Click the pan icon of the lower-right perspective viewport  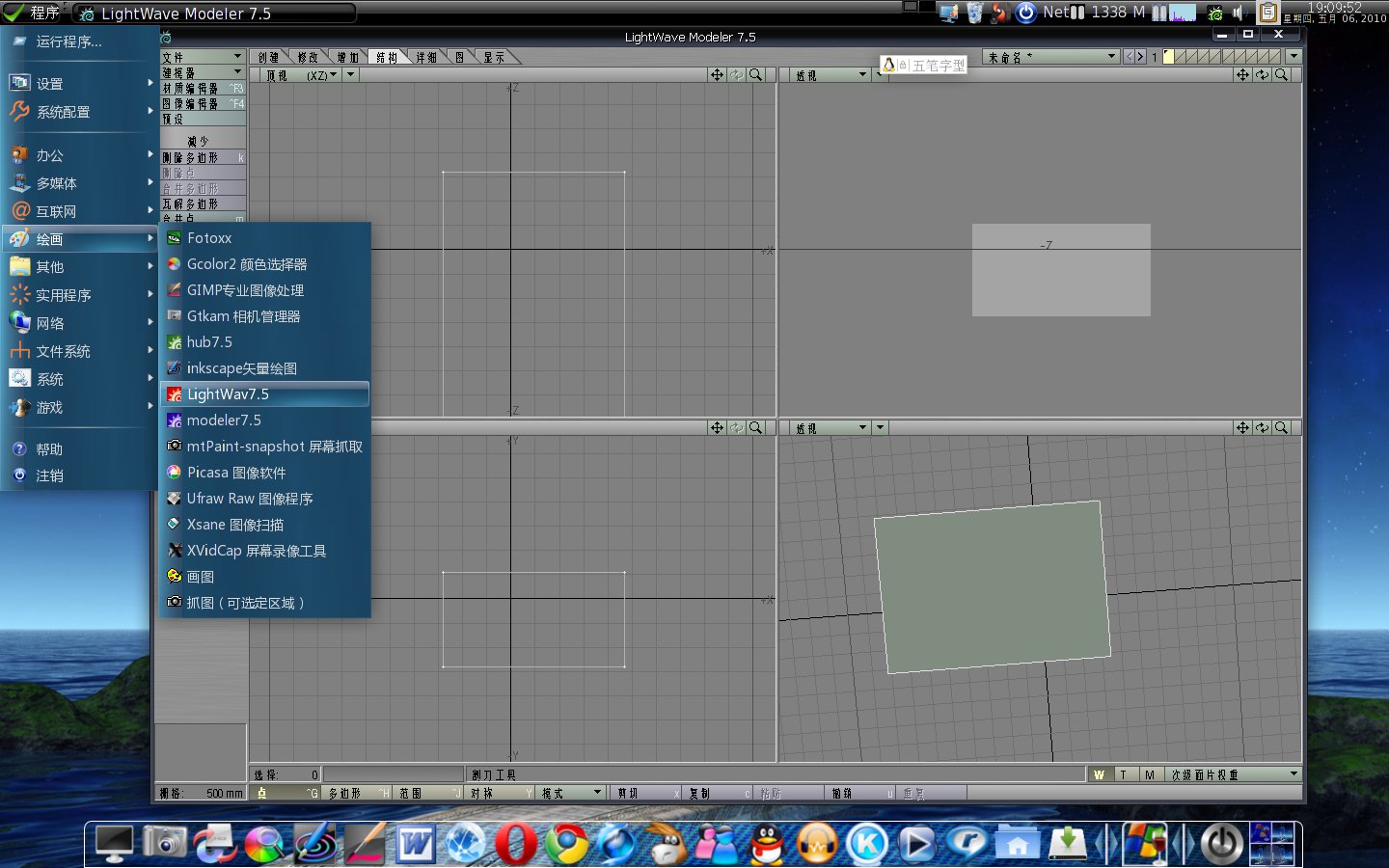point(1242,427)
